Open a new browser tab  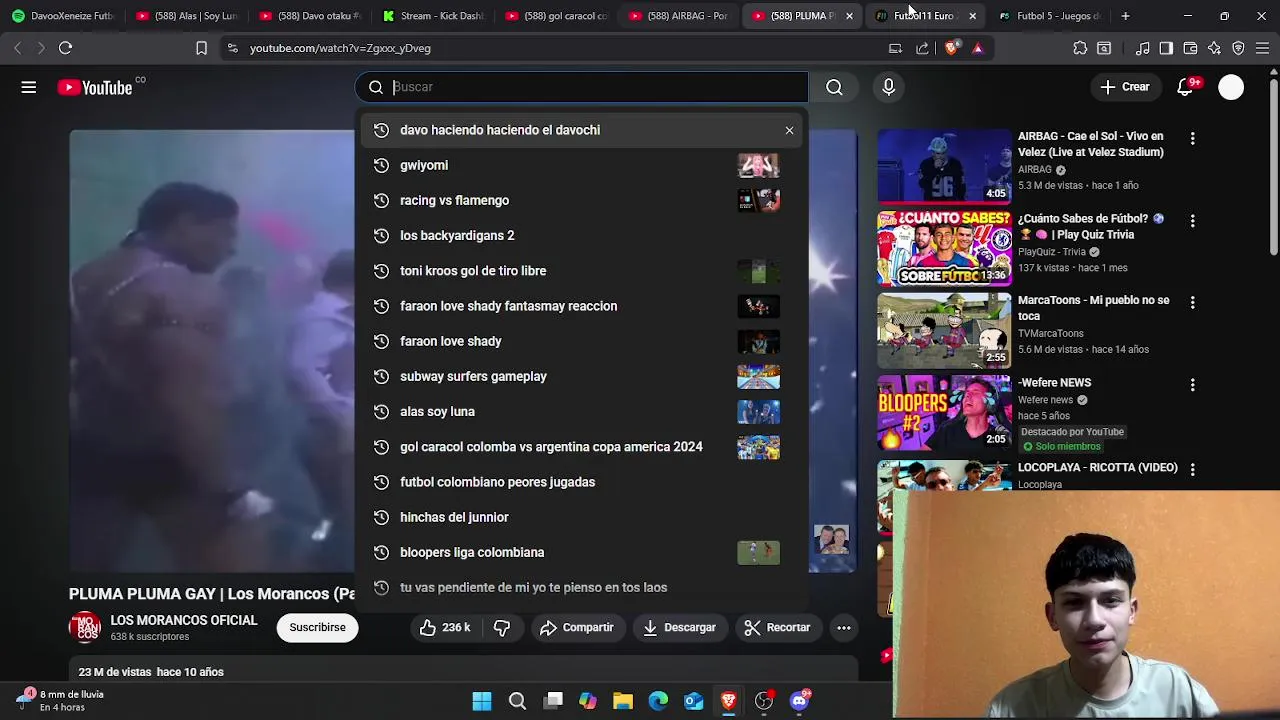[x=1125, y=16]
